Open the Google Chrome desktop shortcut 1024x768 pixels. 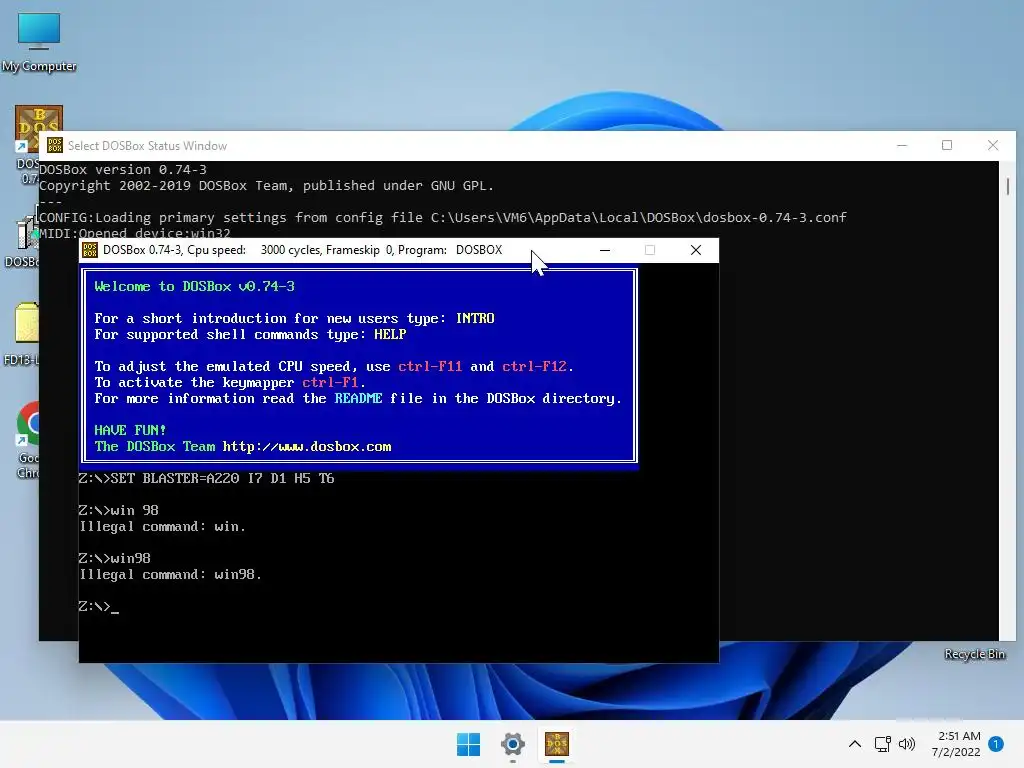(x=29, y=440)
